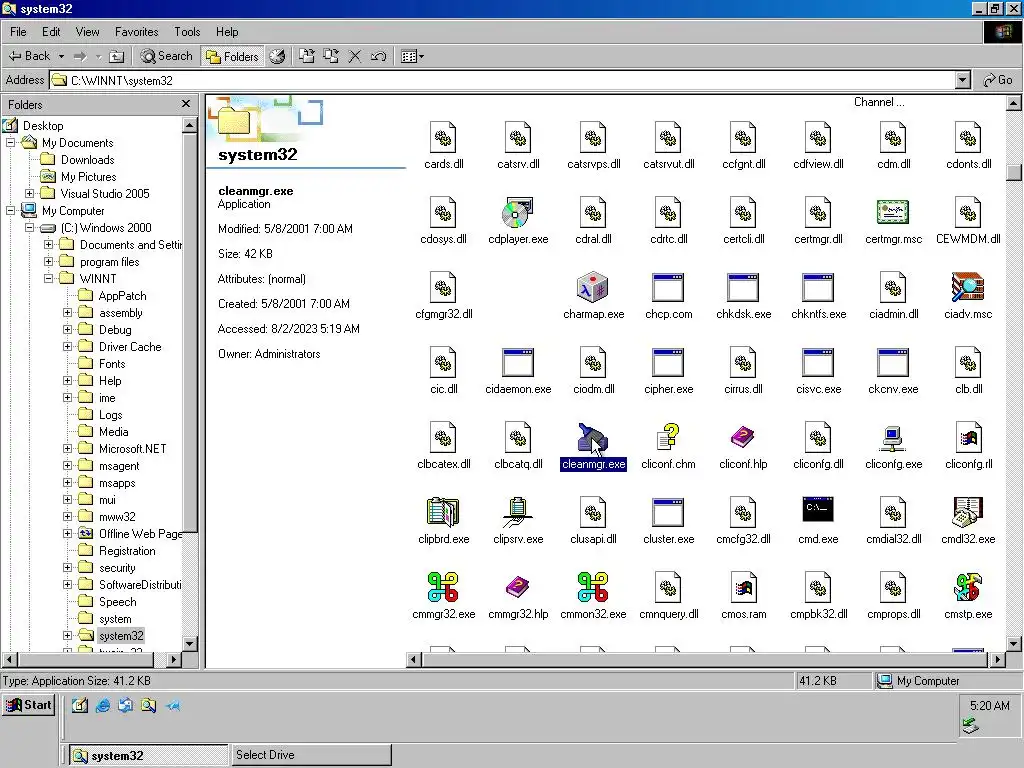Click the file list vertical scrollbar down arrow
The width and height of the screenshot is (1024, 768).
click(x=1014, y=643)
